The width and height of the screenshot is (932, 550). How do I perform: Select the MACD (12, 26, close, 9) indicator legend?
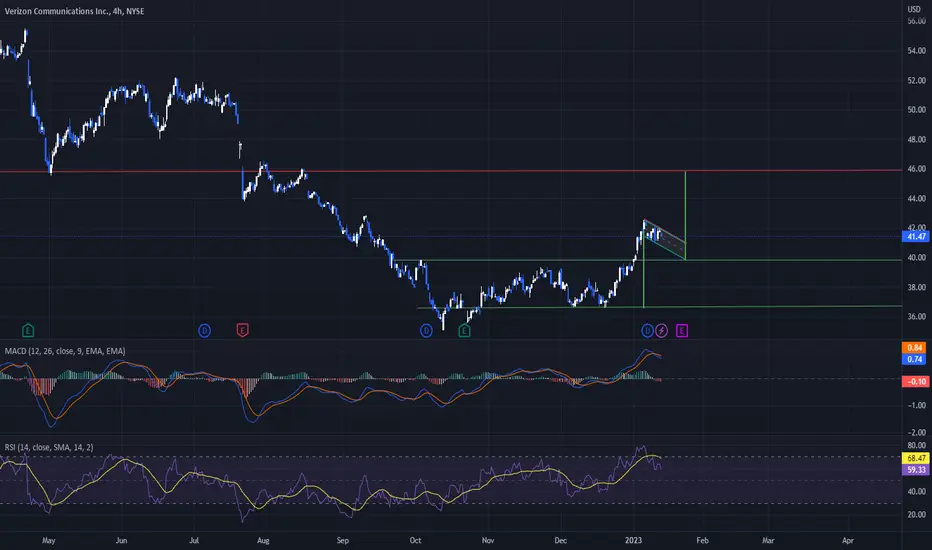[x=65, y=351]
